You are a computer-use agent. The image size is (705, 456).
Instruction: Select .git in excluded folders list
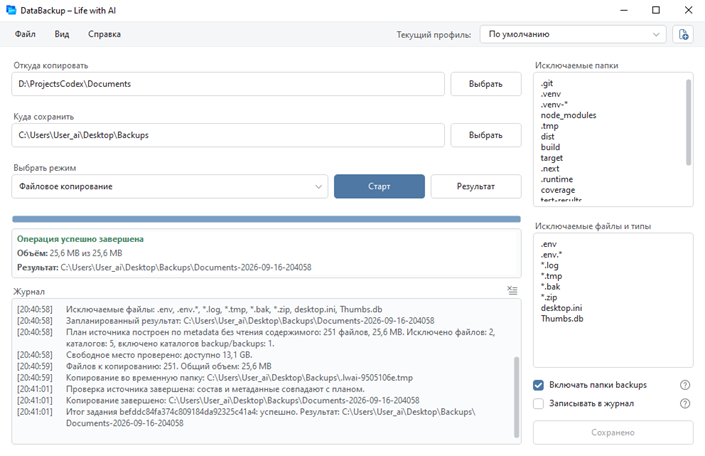tap(547, 83)
